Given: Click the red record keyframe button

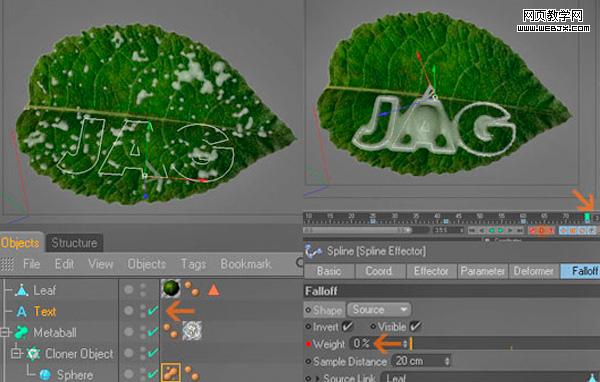Looking at the screenshot, I should [x=532, y=230].
